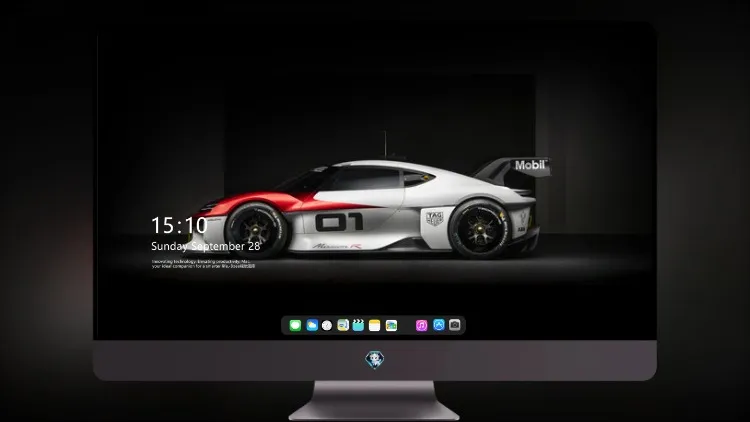This screenshot has height=422, width=750.
Task: Open the teal clapperboard video app
Action: [x=358, y=325]
